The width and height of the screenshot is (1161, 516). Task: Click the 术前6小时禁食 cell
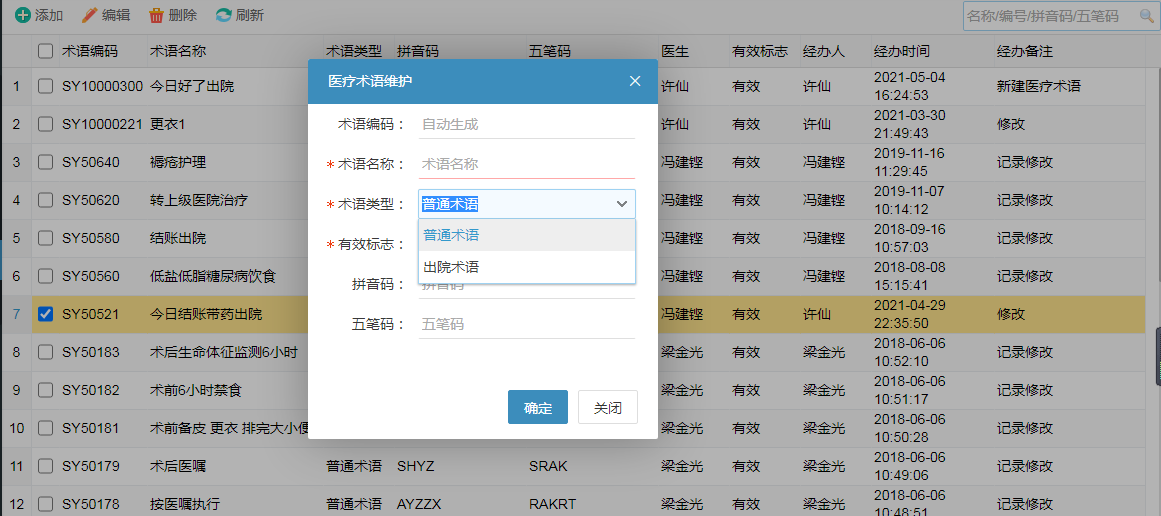click(195, 389)
